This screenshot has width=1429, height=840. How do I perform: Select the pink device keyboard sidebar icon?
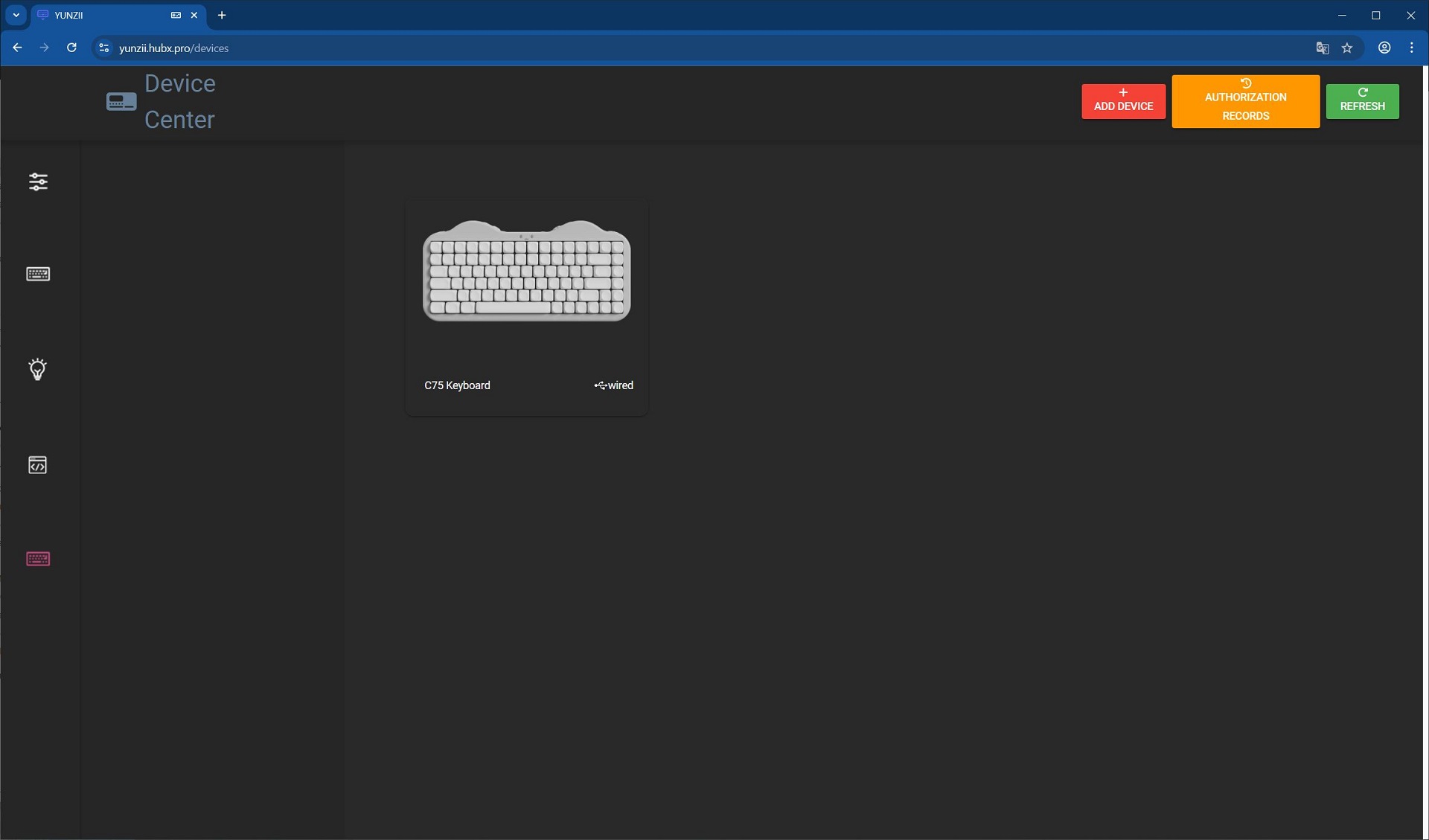[x=38, y=559]
